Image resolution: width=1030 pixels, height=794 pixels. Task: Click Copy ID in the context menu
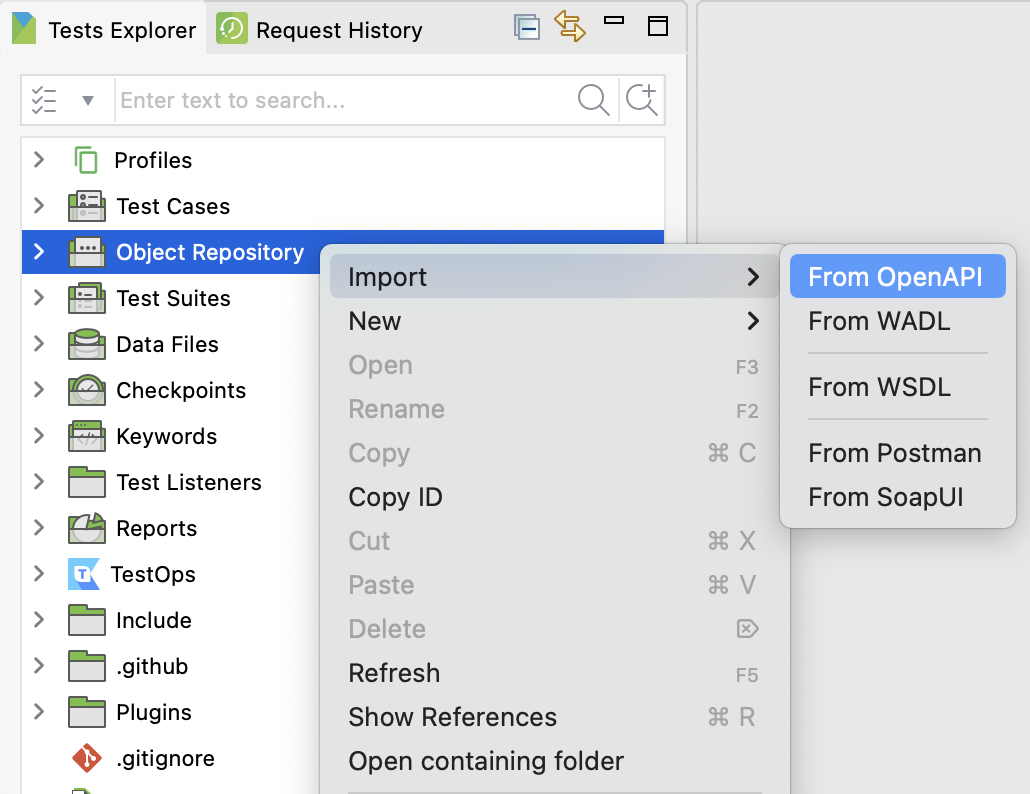[x=395, y=497]
